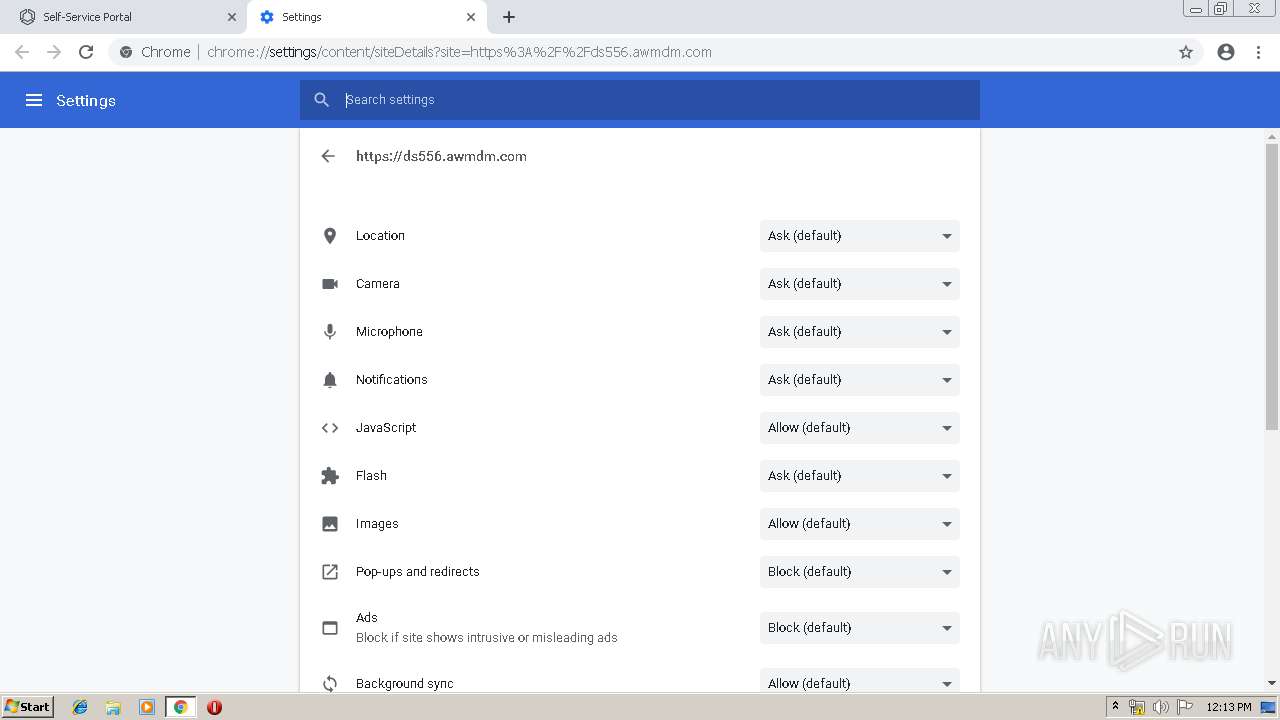Open the Microphone permission dropdown
This screenshot has height=720, width=1280.
coord(860,332)
